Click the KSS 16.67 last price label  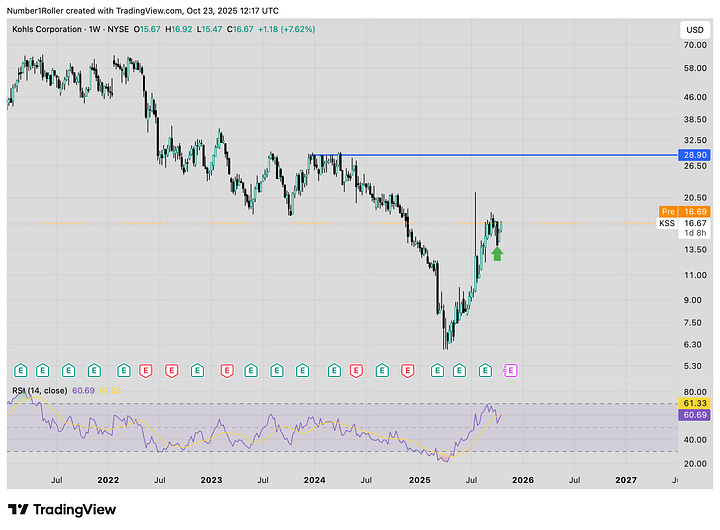(x=684, y=223)
